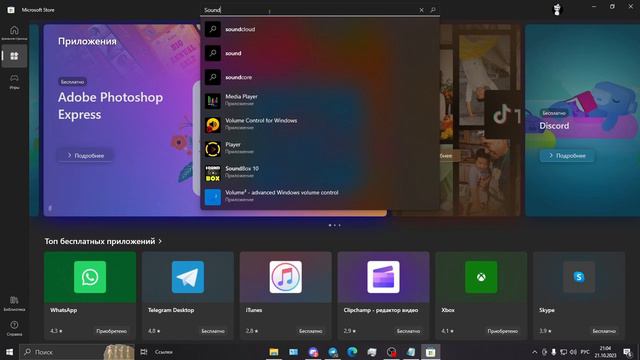Open the WhatsApp app card icon
The width and height of the screenshot is (640, 360).
point(90,277)
